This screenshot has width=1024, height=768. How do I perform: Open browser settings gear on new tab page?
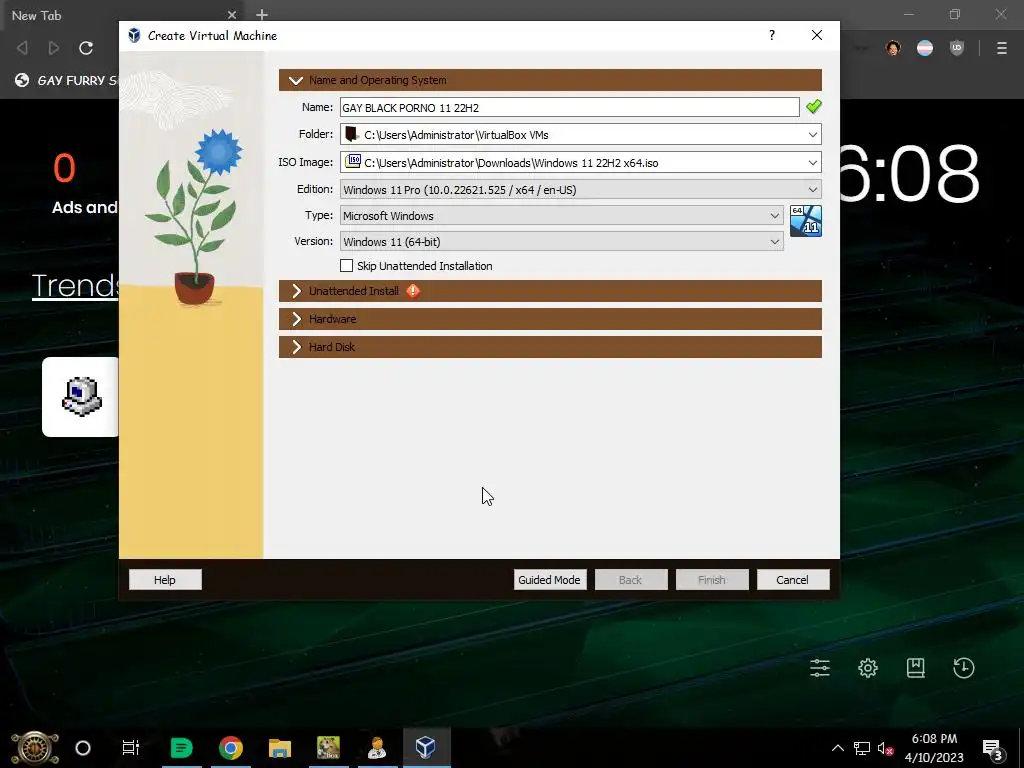pos(868,668)
